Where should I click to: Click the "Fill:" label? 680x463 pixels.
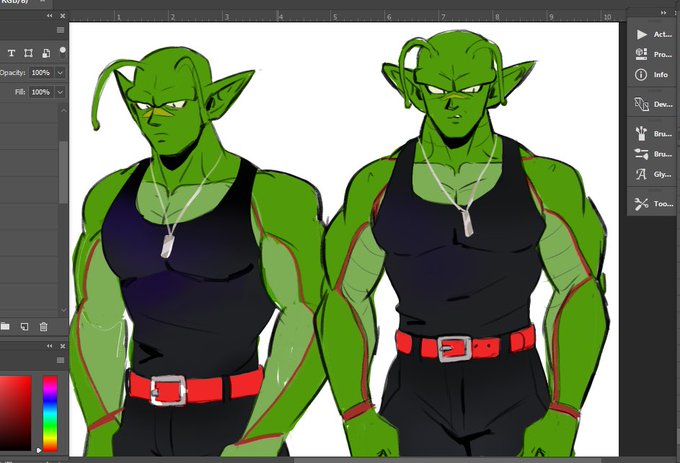pyautogui.click(x=20, y=92)
